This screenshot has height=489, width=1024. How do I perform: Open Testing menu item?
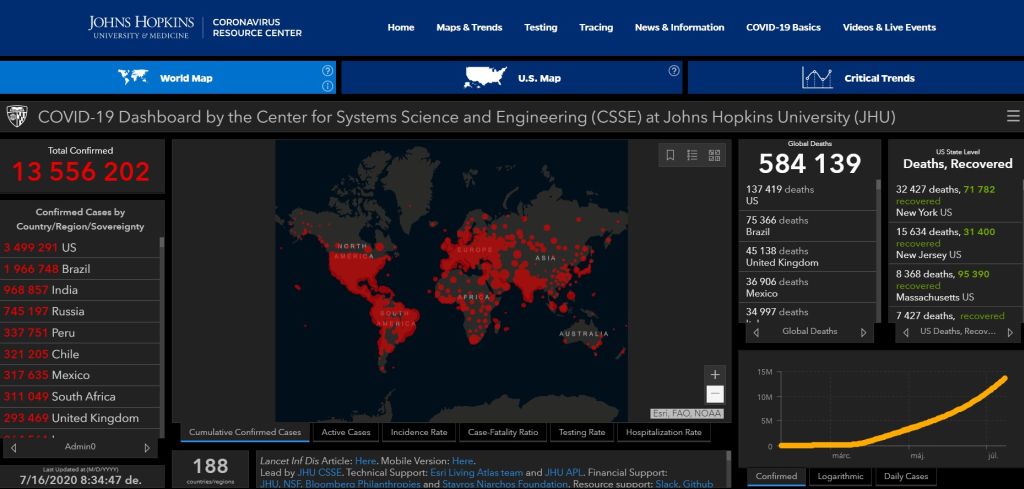pyautogui.click(x=541, y=27)
